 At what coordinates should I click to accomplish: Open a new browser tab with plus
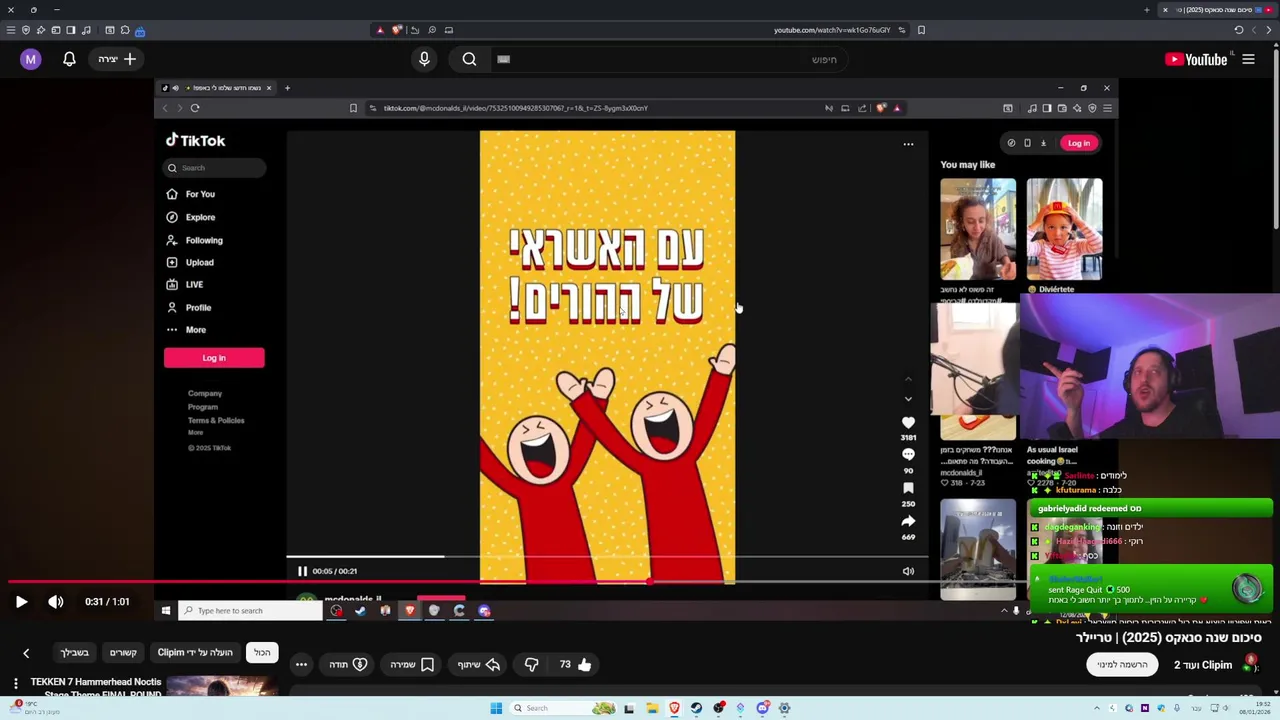[1147, 10]
